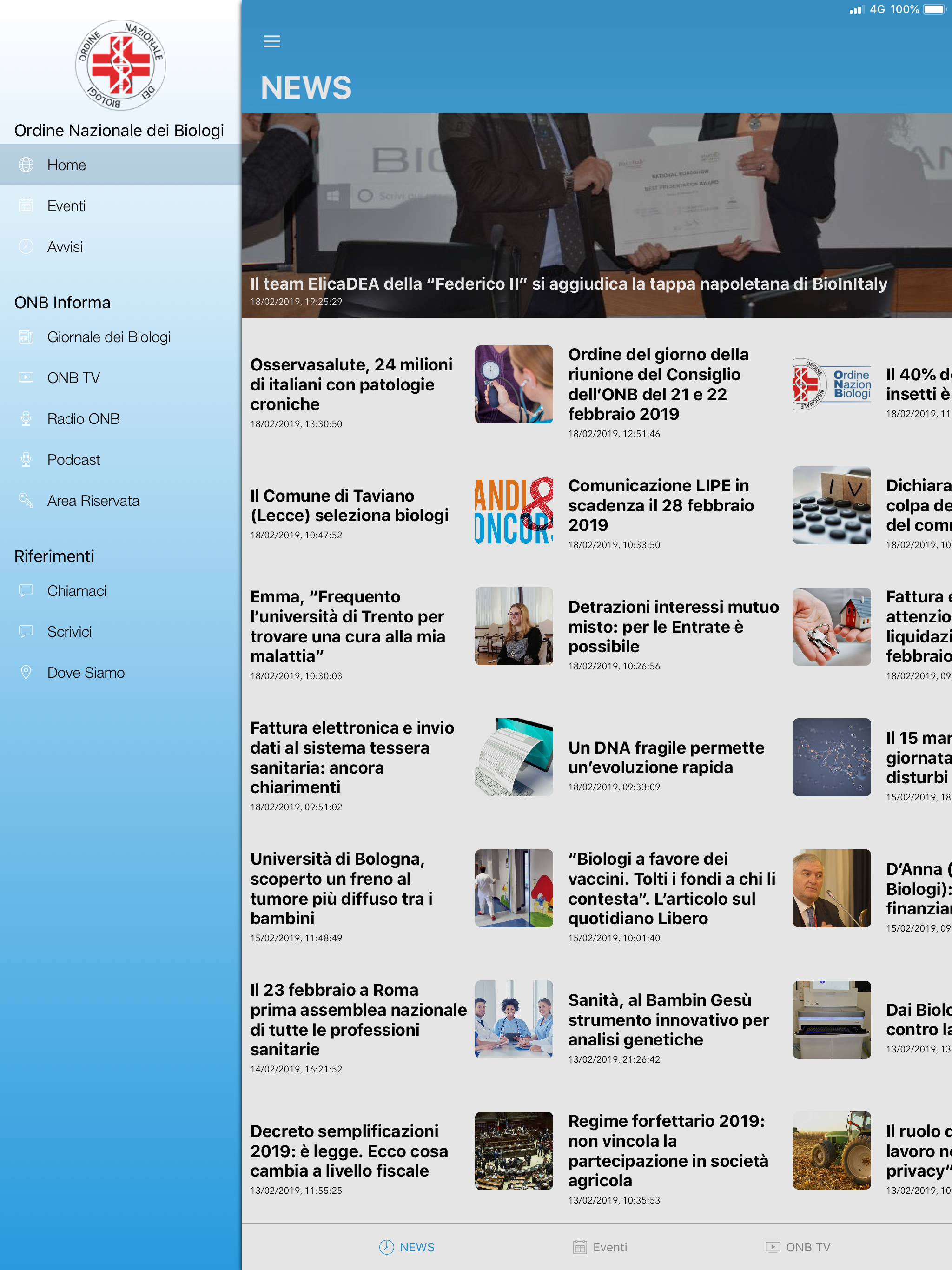Tap the blood pressure measurement thumbnail
The width and height of the screenshot is (952, 1270).
pos(514,384)
